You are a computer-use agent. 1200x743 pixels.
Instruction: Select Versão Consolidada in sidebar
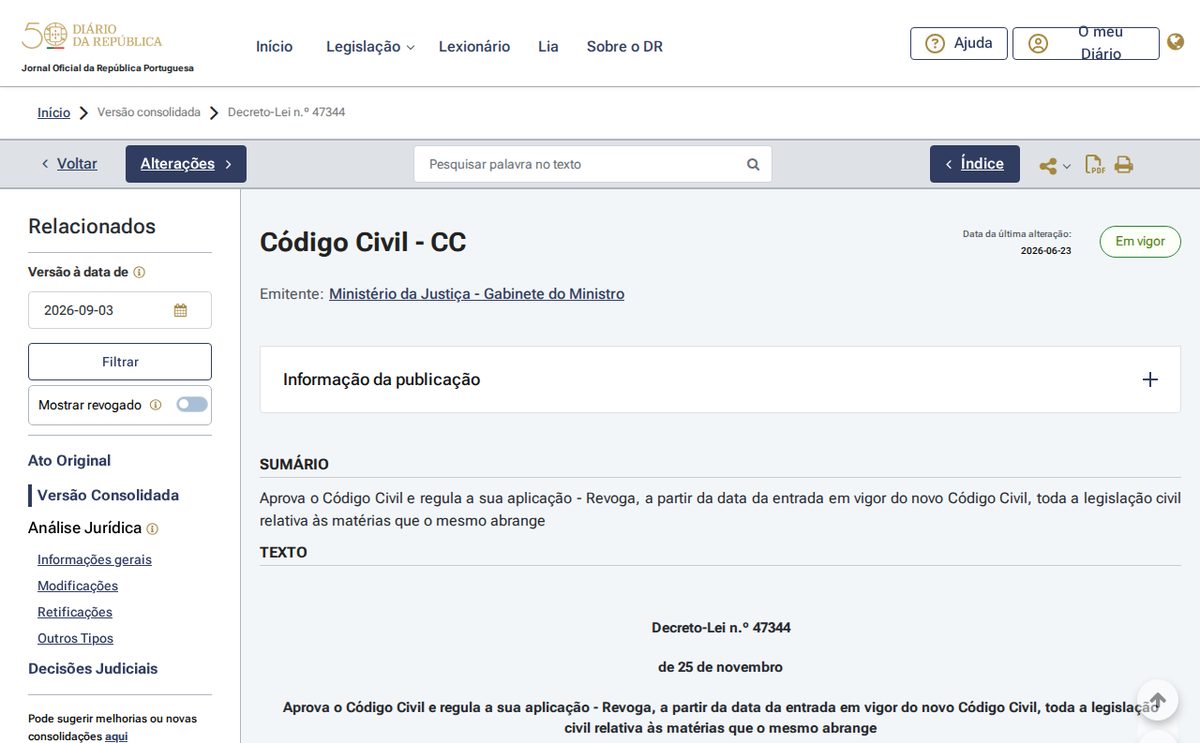(x=108, y=495)
